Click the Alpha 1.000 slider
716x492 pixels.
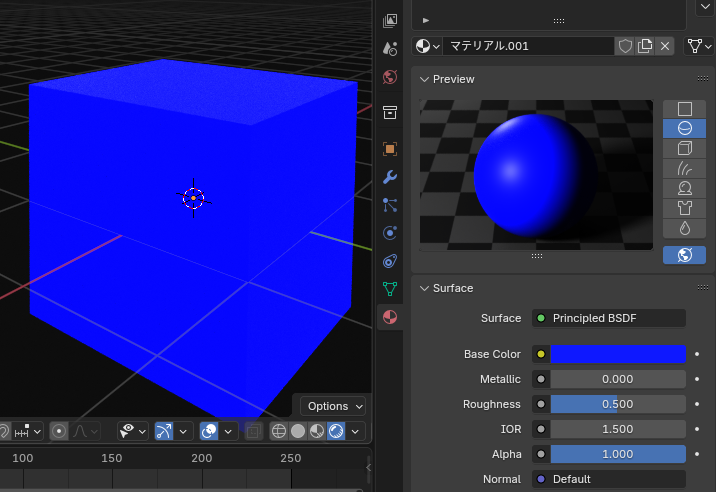click(x=618, y=455)
